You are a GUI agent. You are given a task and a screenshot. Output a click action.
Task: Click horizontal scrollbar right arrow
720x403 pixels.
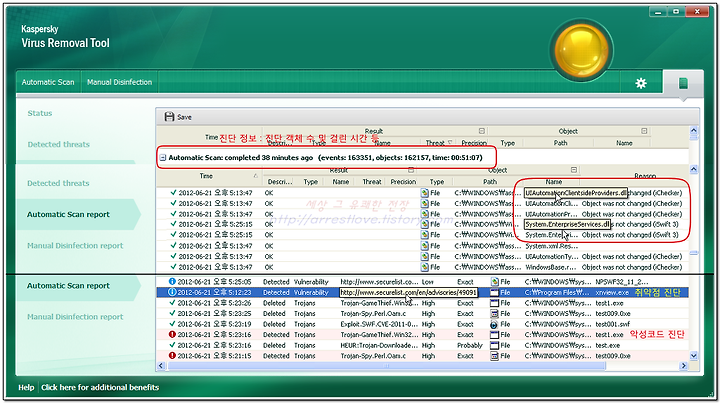(683, 366)
